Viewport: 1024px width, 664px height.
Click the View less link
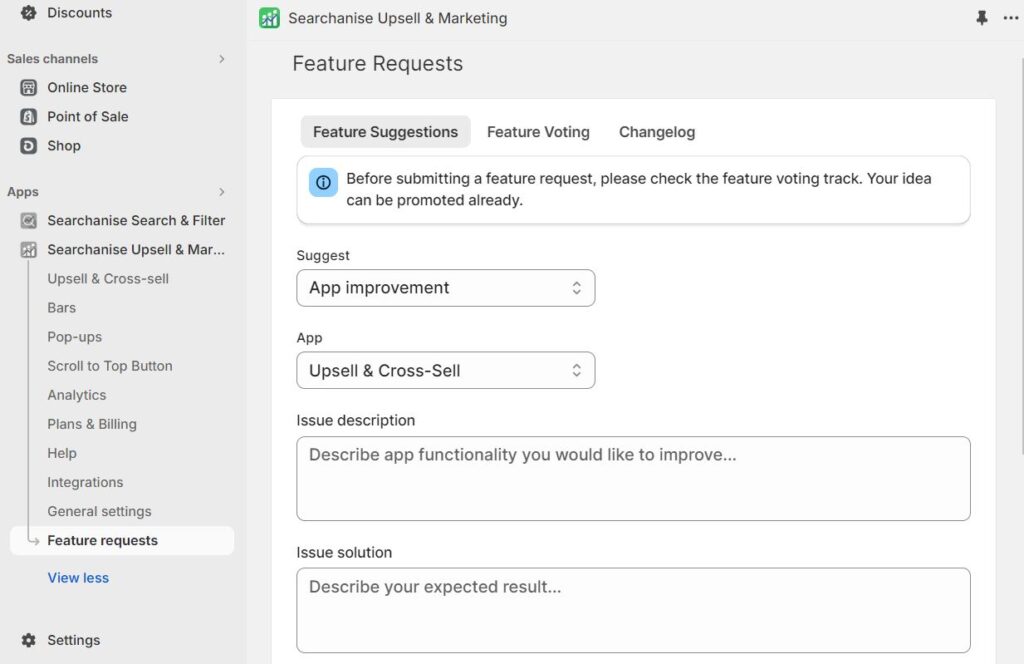[x=78, y=577]
